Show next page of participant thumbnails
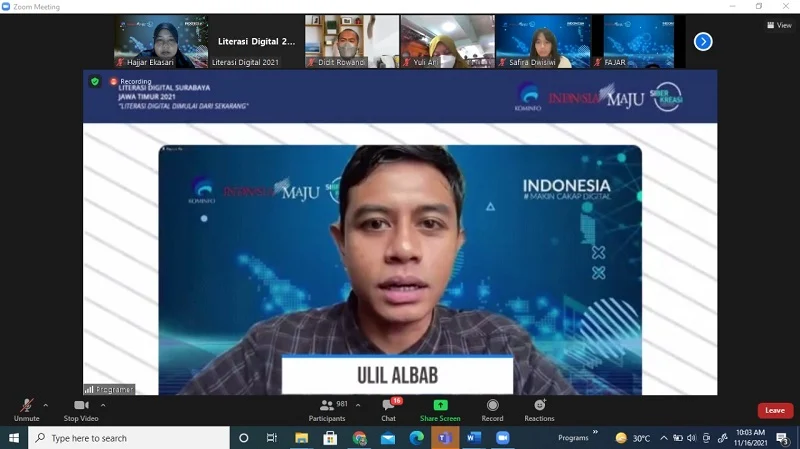Image resolution: width=800 pixels, height=449 pixels. pos(703,41)
